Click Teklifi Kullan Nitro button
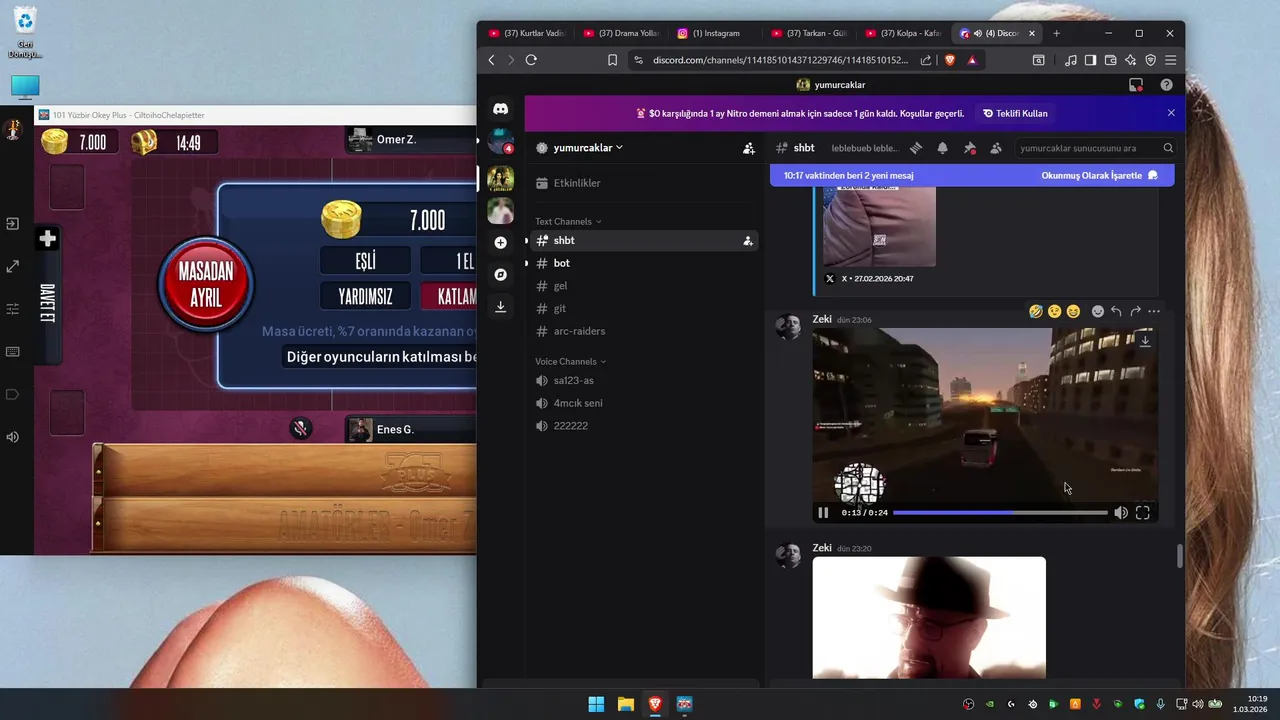 [1015, 113]
